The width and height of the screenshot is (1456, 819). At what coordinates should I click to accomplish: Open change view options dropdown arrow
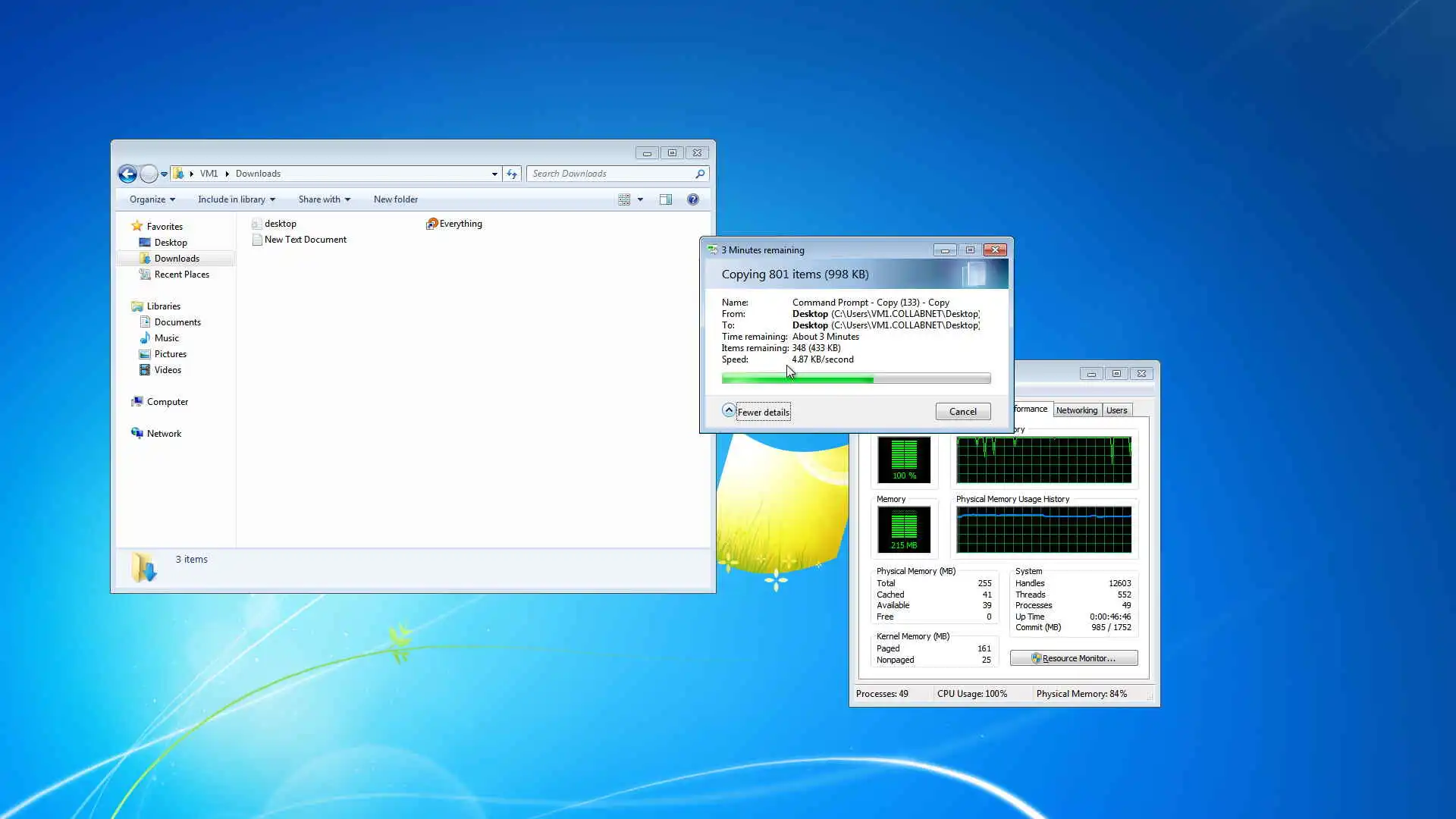[x=640, y=199]
